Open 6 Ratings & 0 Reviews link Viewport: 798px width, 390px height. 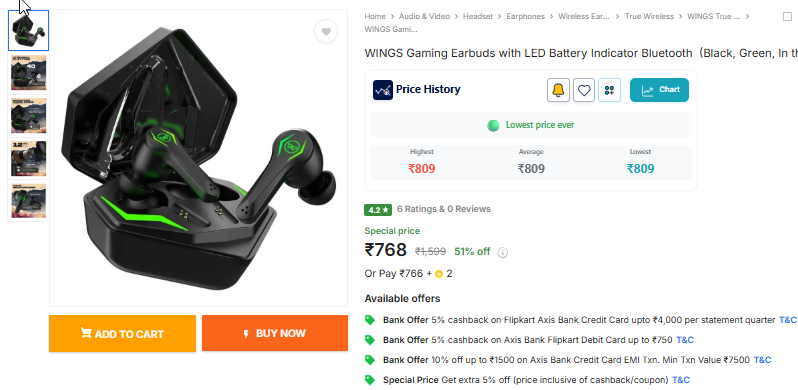click(x=444, y=209)
